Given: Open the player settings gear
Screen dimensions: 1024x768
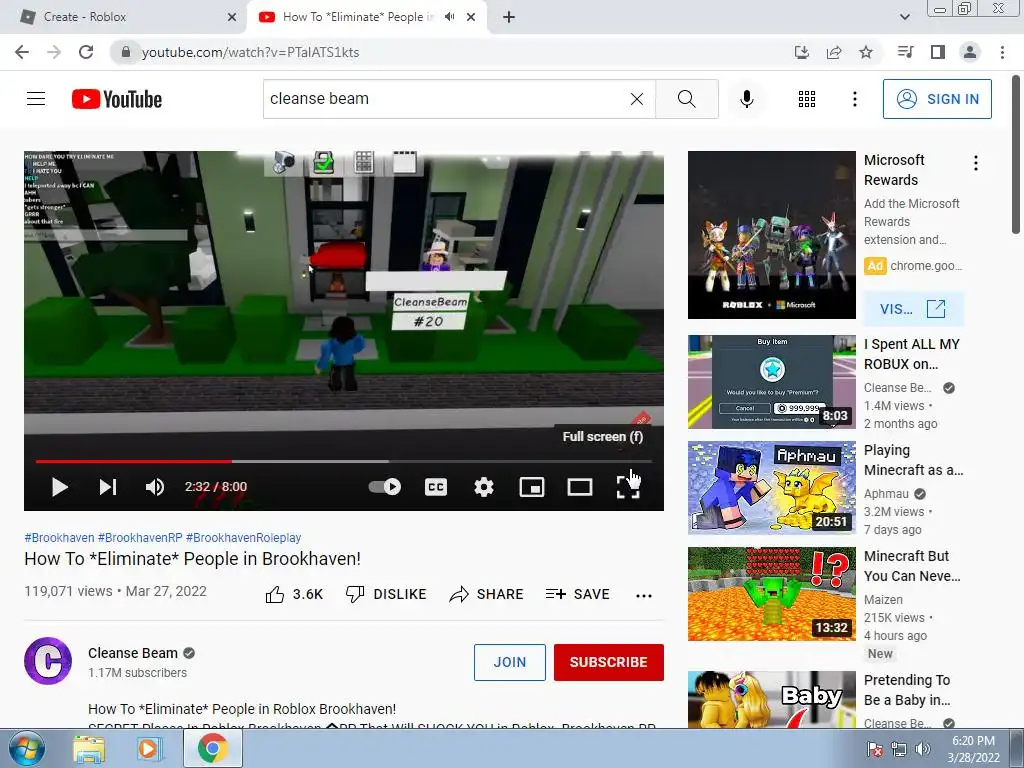Looking at the screenshot, I should click(x=484, y=487).
